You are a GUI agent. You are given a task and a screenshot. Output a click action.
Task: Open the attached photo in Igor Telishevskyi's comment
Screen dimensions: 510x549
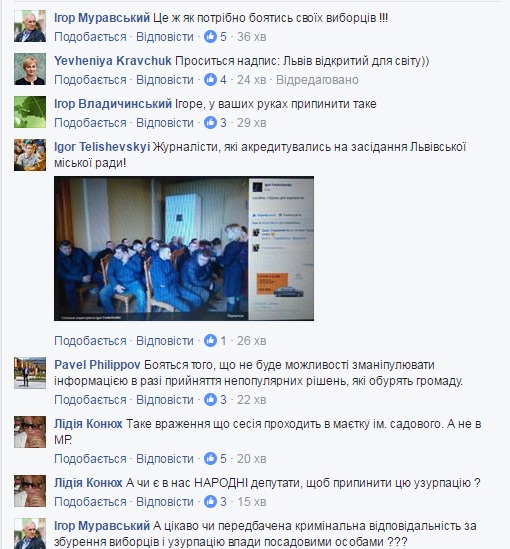pos(184,248)
